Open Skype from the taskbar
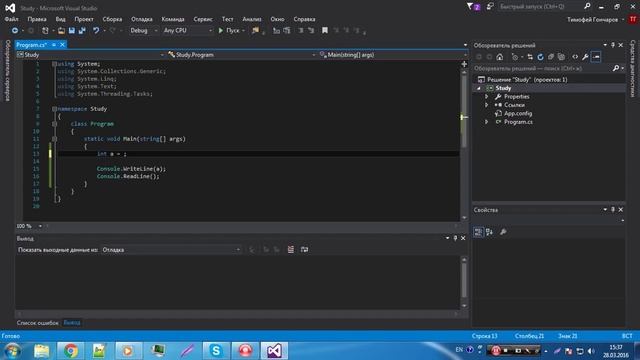 (216, 351)
